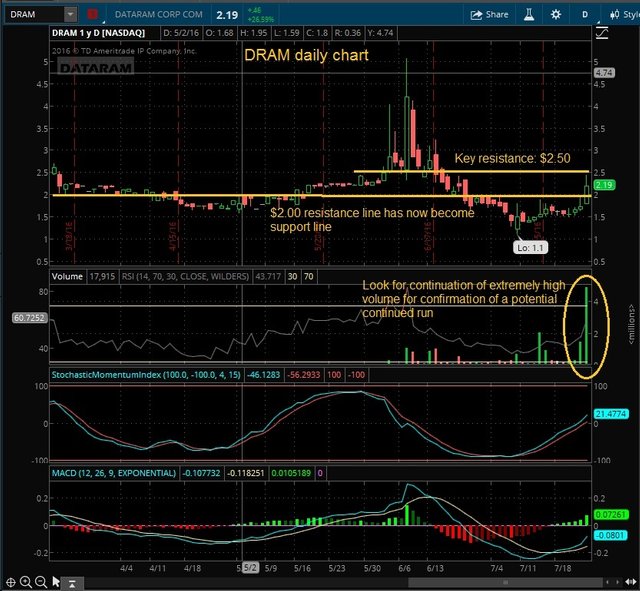Click the StochasticMomentumIndex study label
640x591 pixels.
146,375
